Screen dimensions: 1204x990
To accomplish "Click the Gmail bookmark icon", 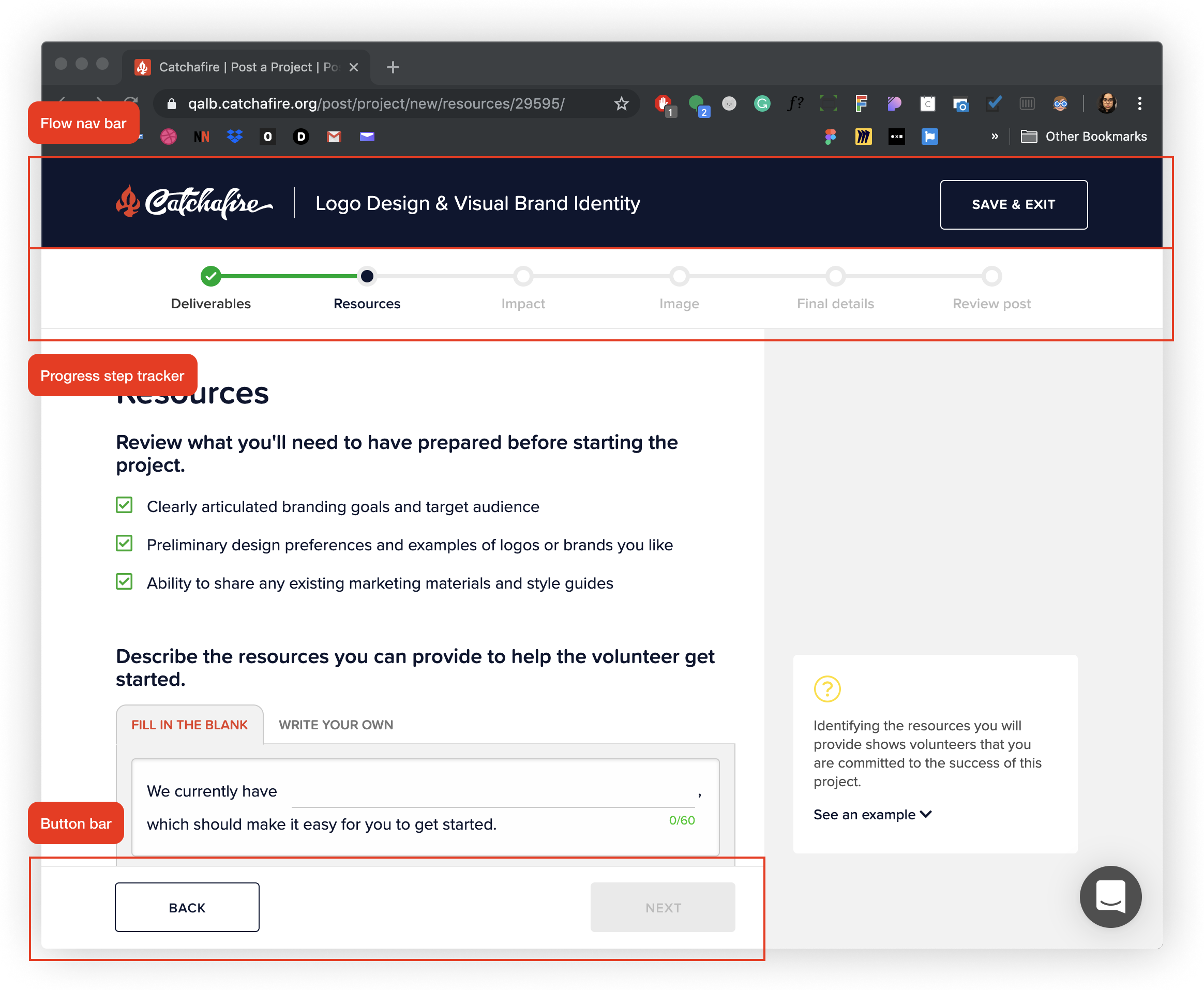I will point(334,137).
